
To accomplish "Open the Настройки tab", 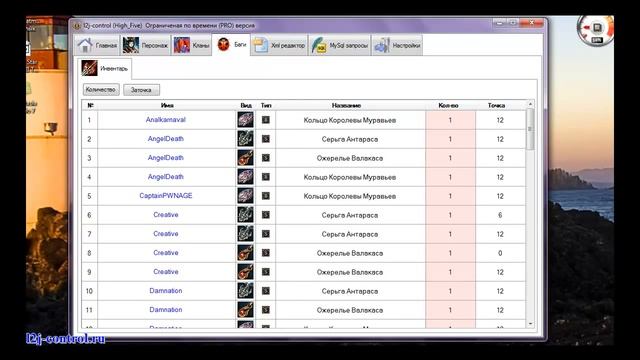I will (397, 45).
